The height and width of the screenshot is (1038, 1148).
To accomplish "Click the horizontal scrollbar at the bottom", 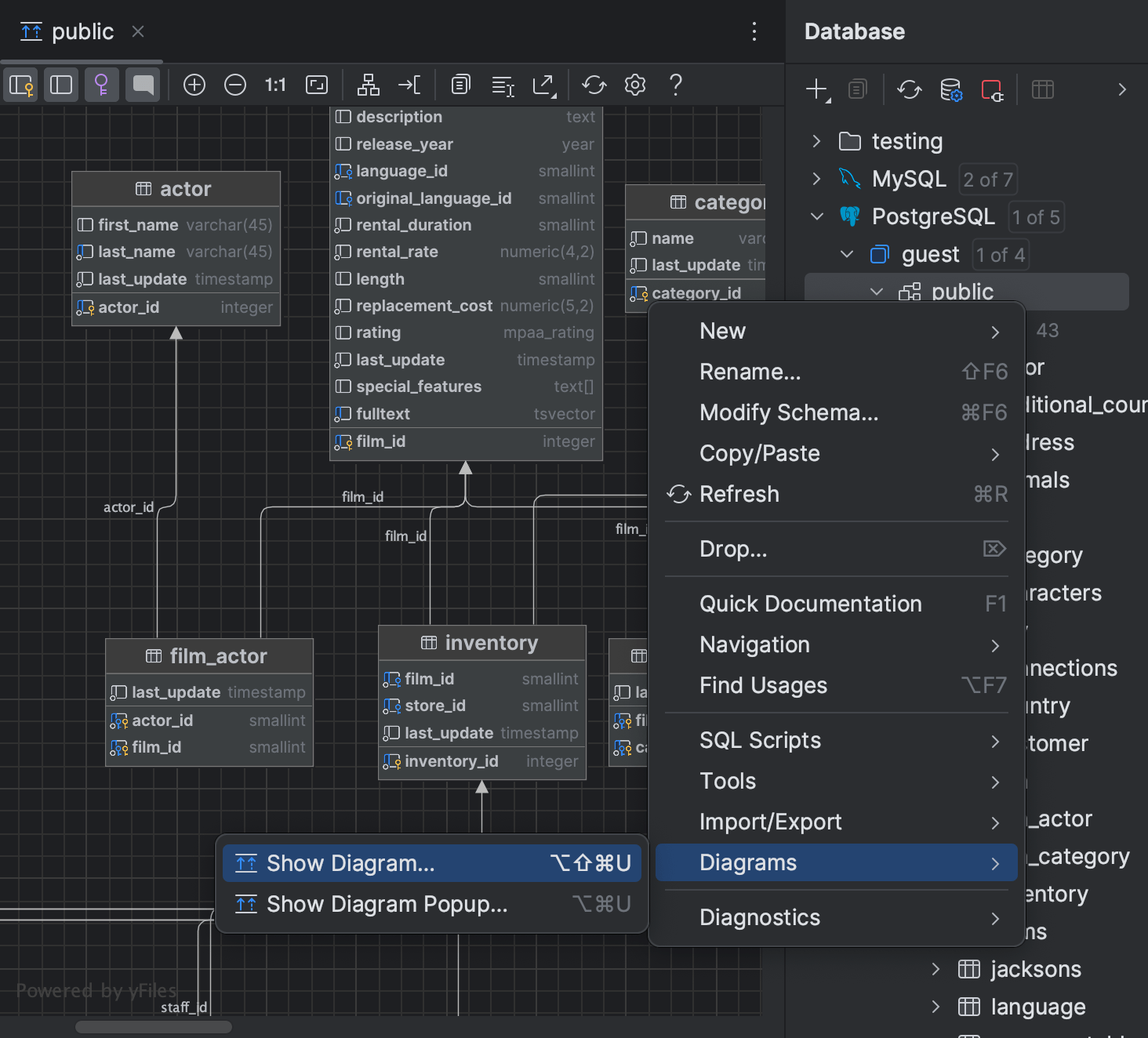I will 153,1026.
